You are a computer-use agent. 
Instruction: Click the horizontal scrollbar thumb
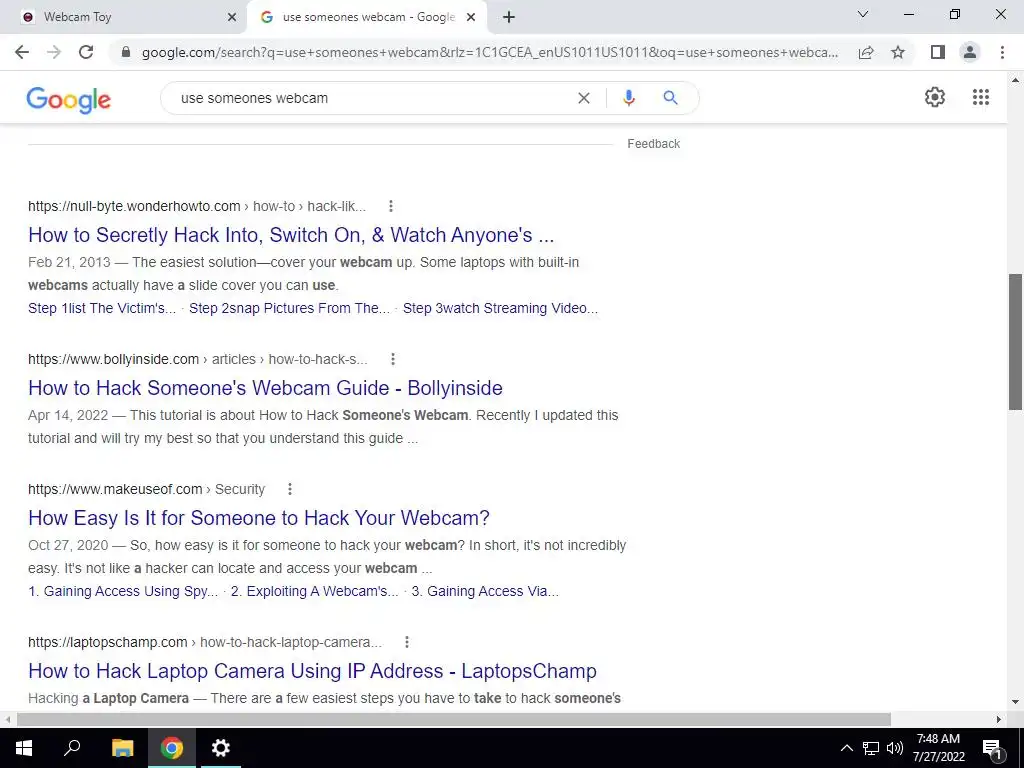(454, 720)
